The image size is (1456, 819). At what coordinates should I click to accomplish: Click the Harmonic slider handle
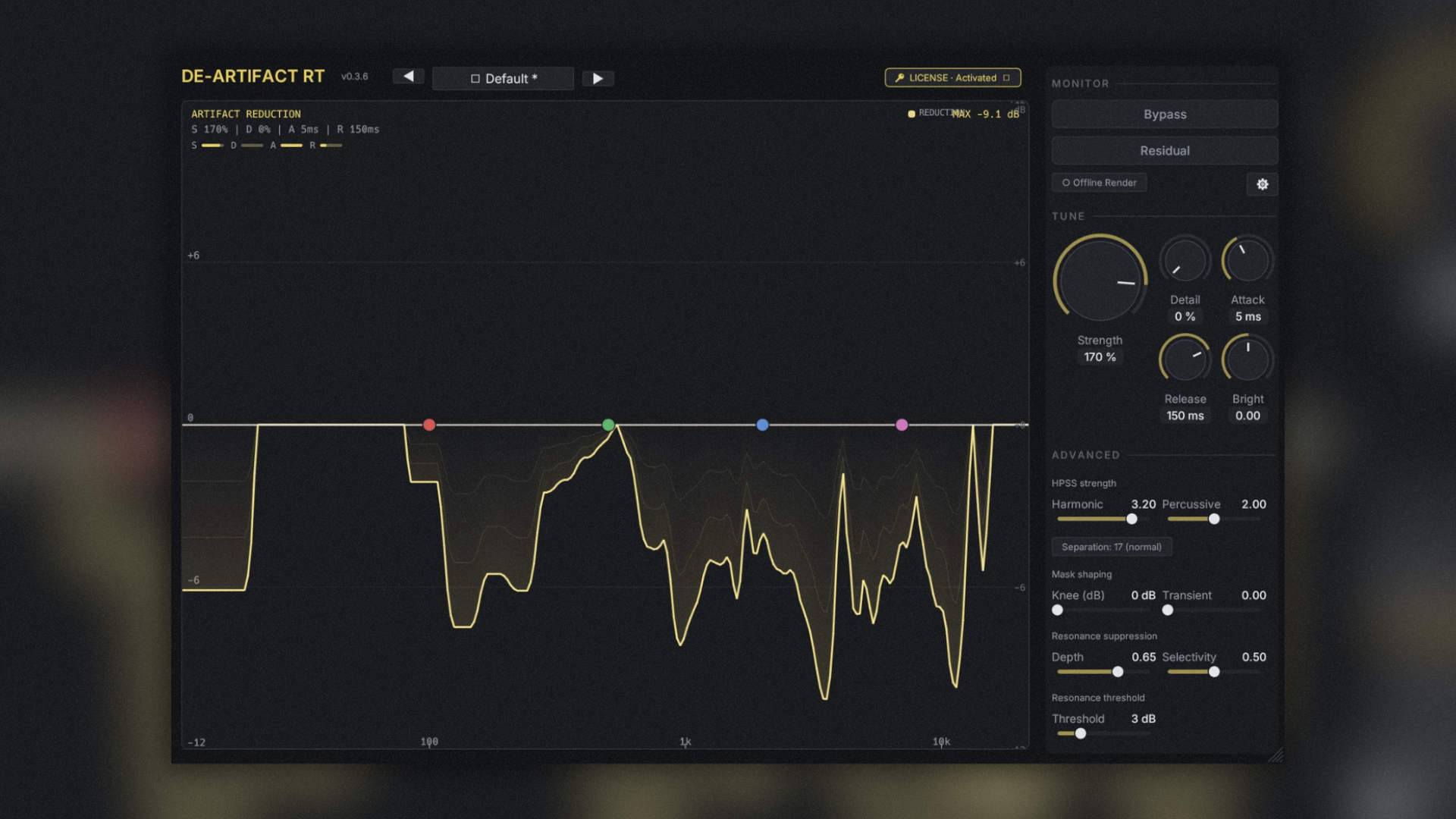pos(1131,519)
